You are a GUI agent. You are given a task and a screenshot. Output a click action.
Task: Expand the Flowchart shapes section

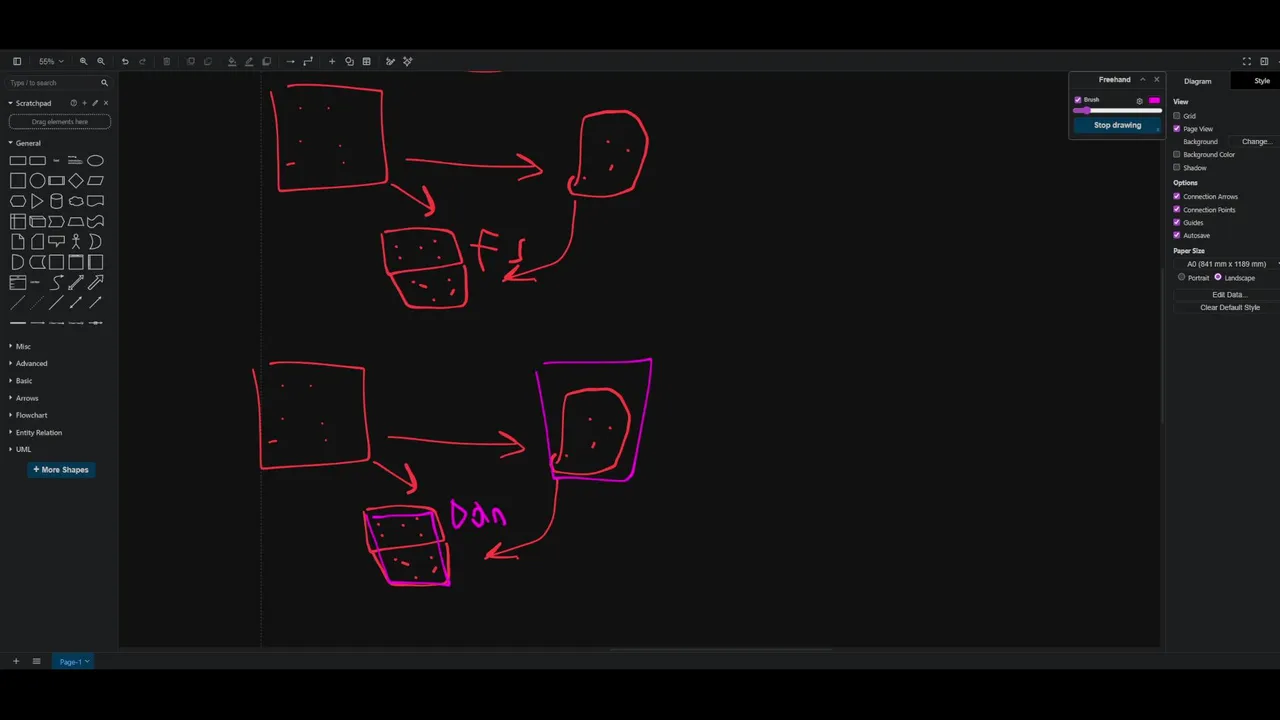28,415
